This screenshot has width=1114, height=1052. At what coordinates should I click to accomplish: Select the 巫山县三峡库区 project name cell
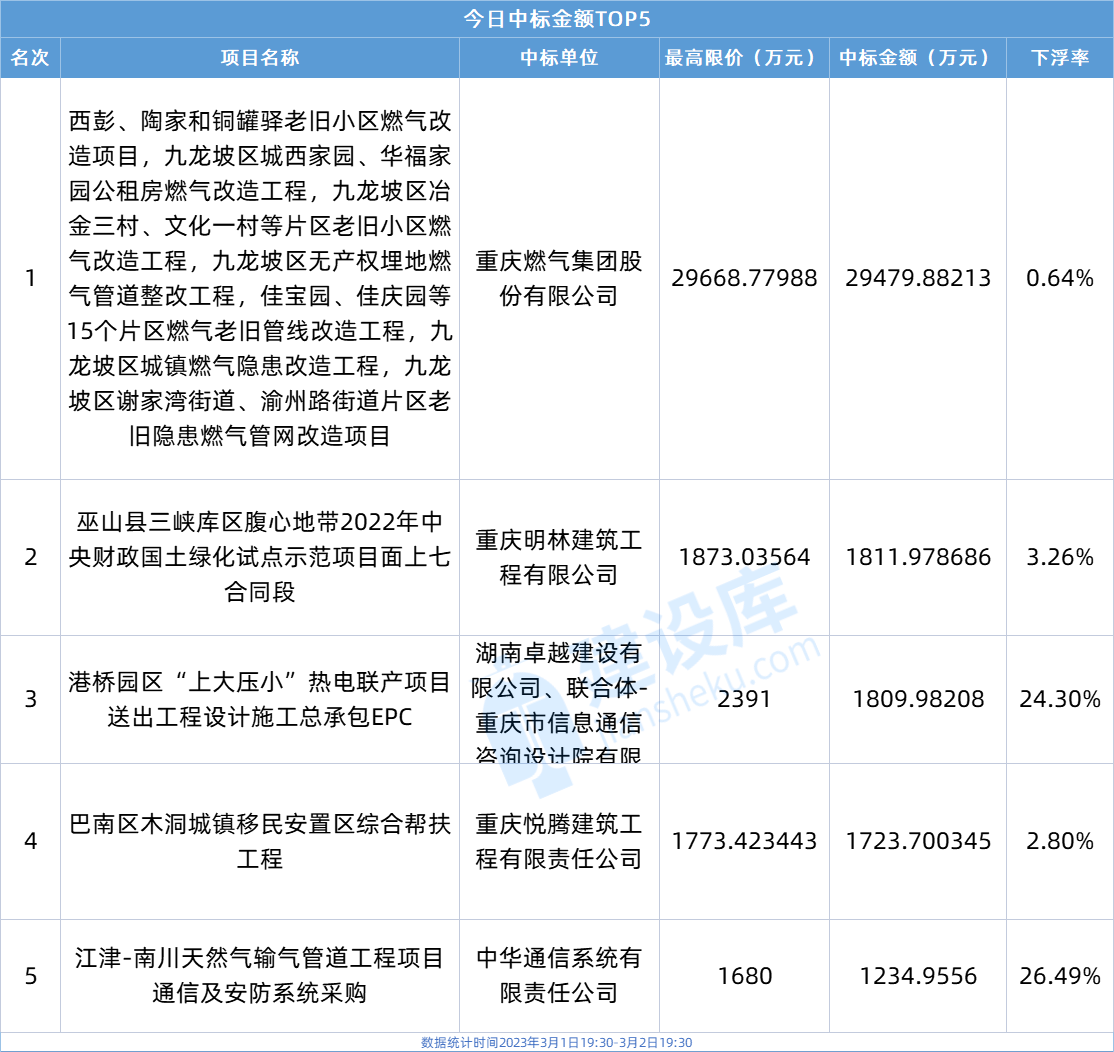click(x=260, y=557)
